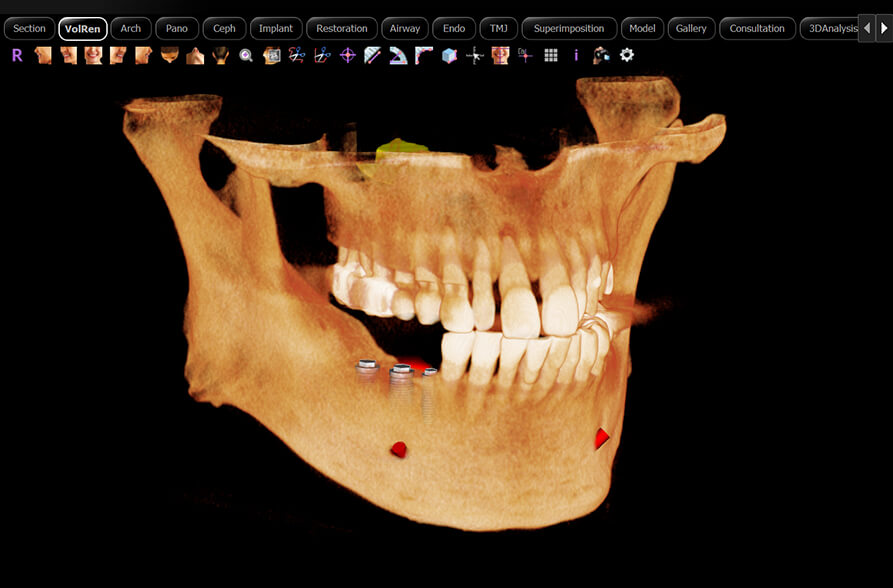Go to the Superimposition tab
The height and width of the screenshot is (588, 893).
click(x=569, y=29)
